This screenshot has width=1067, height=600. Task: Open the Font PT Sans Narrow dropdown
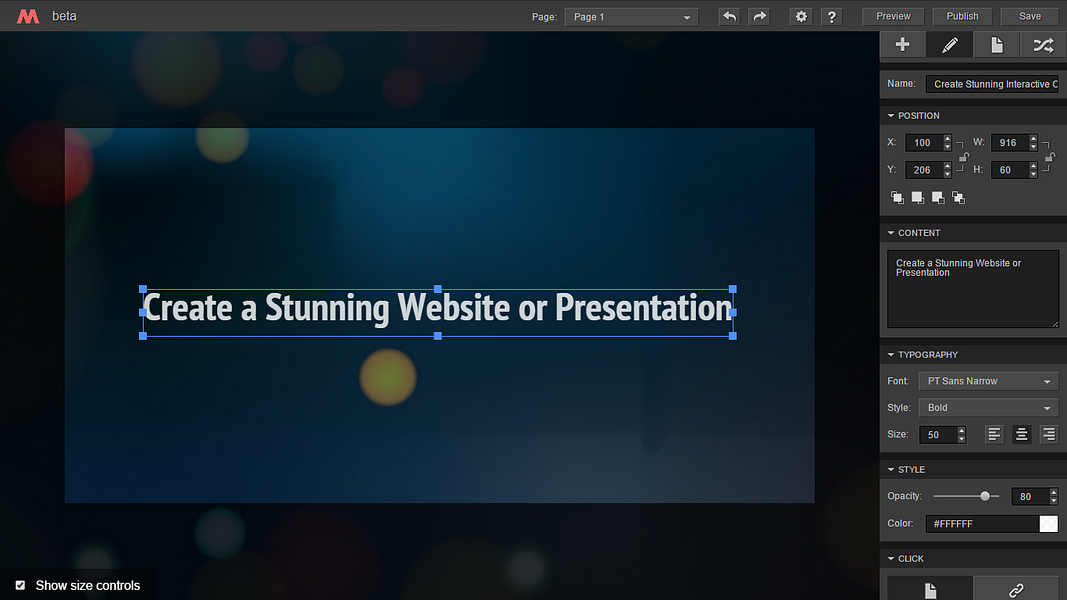click(988, 381)
